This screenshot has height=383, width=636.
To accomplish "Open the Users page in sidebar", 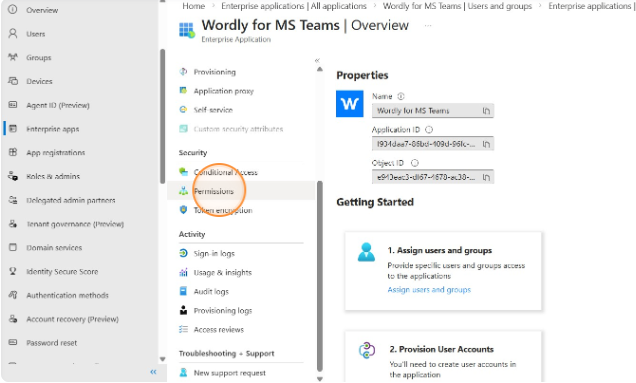I will (x=36, y=34).
